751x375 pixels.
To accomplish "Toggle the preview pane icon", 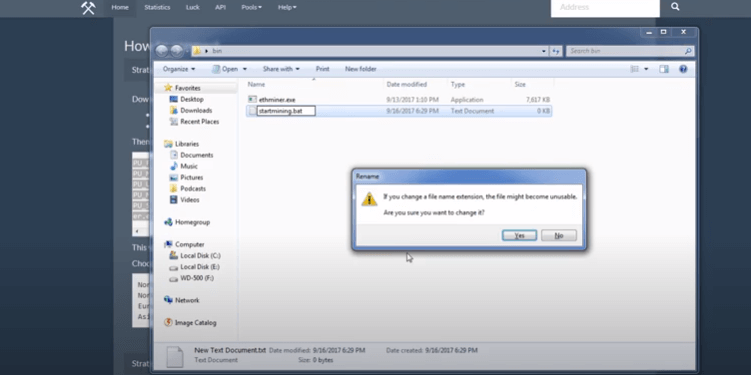I will coord(664,69).
